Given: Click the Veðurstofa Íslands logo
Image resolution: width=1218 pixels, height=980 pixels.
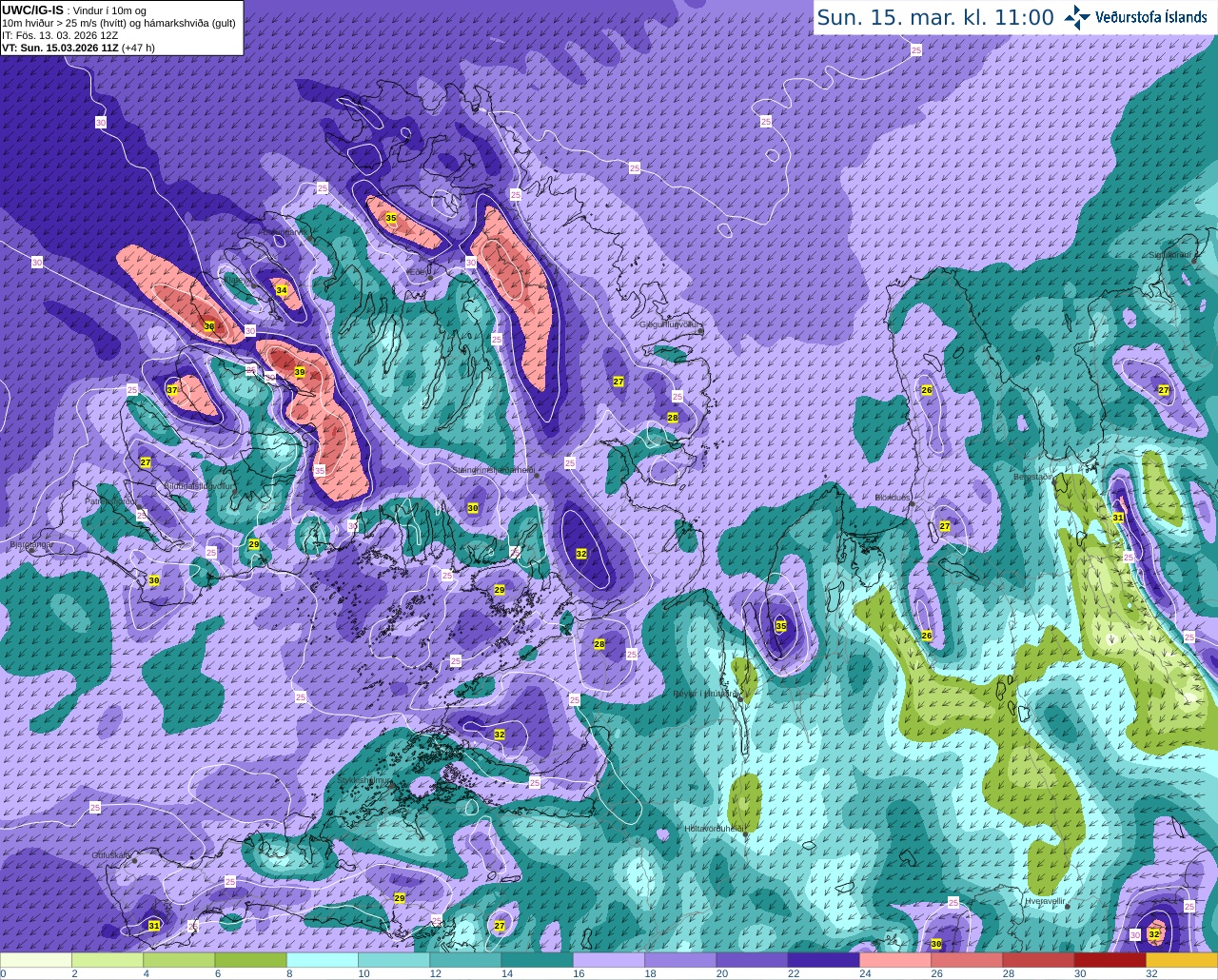Looking at the screenshot, I should (x=1135, y=17).
